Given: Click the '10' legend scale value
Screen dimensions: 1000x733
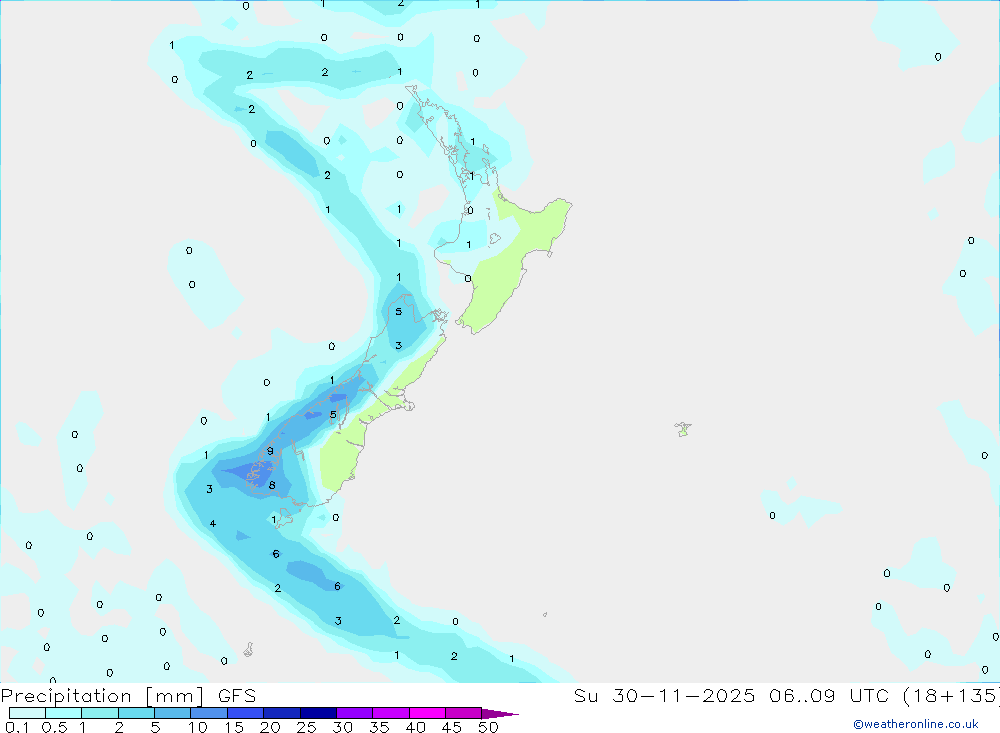Looking at the screenshot, I should coord(198,727).
